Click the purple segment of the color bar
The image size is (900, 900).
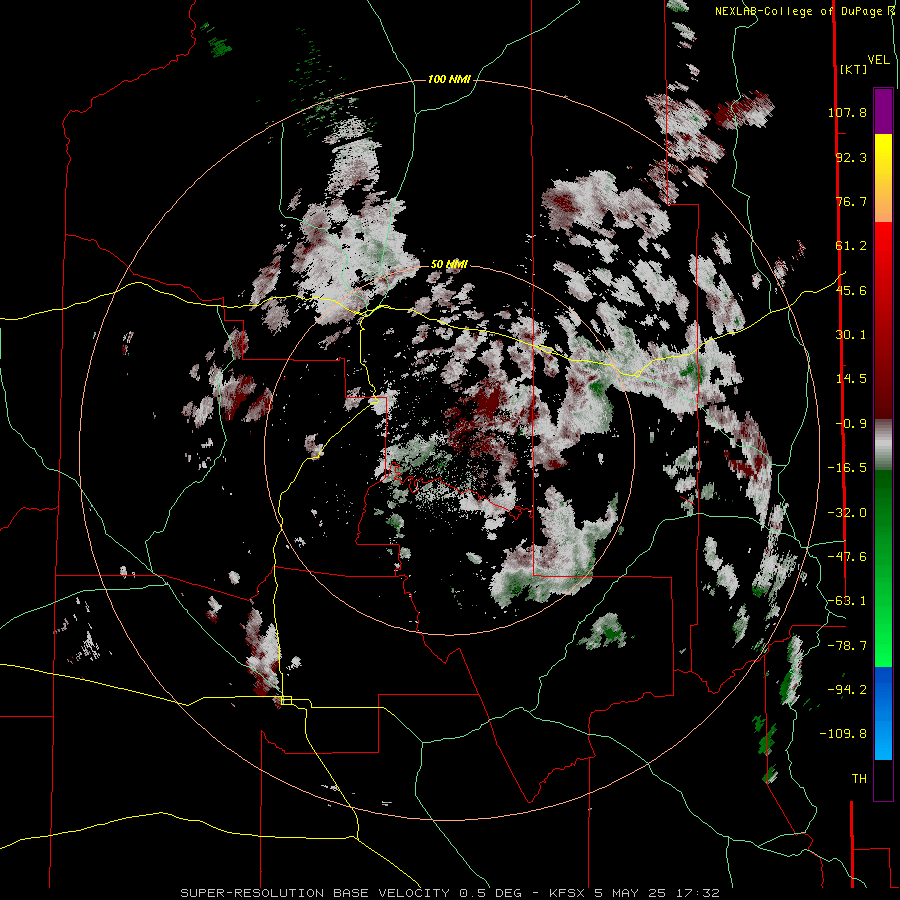pos(883,111)
